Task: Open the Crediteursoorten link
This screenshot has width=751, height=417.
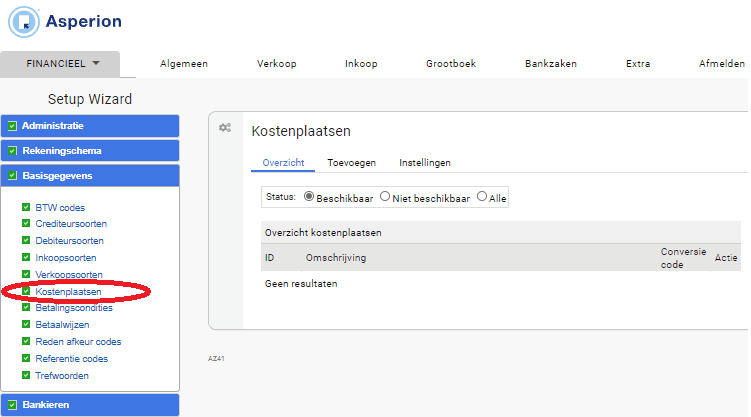Action: [71, 224]
